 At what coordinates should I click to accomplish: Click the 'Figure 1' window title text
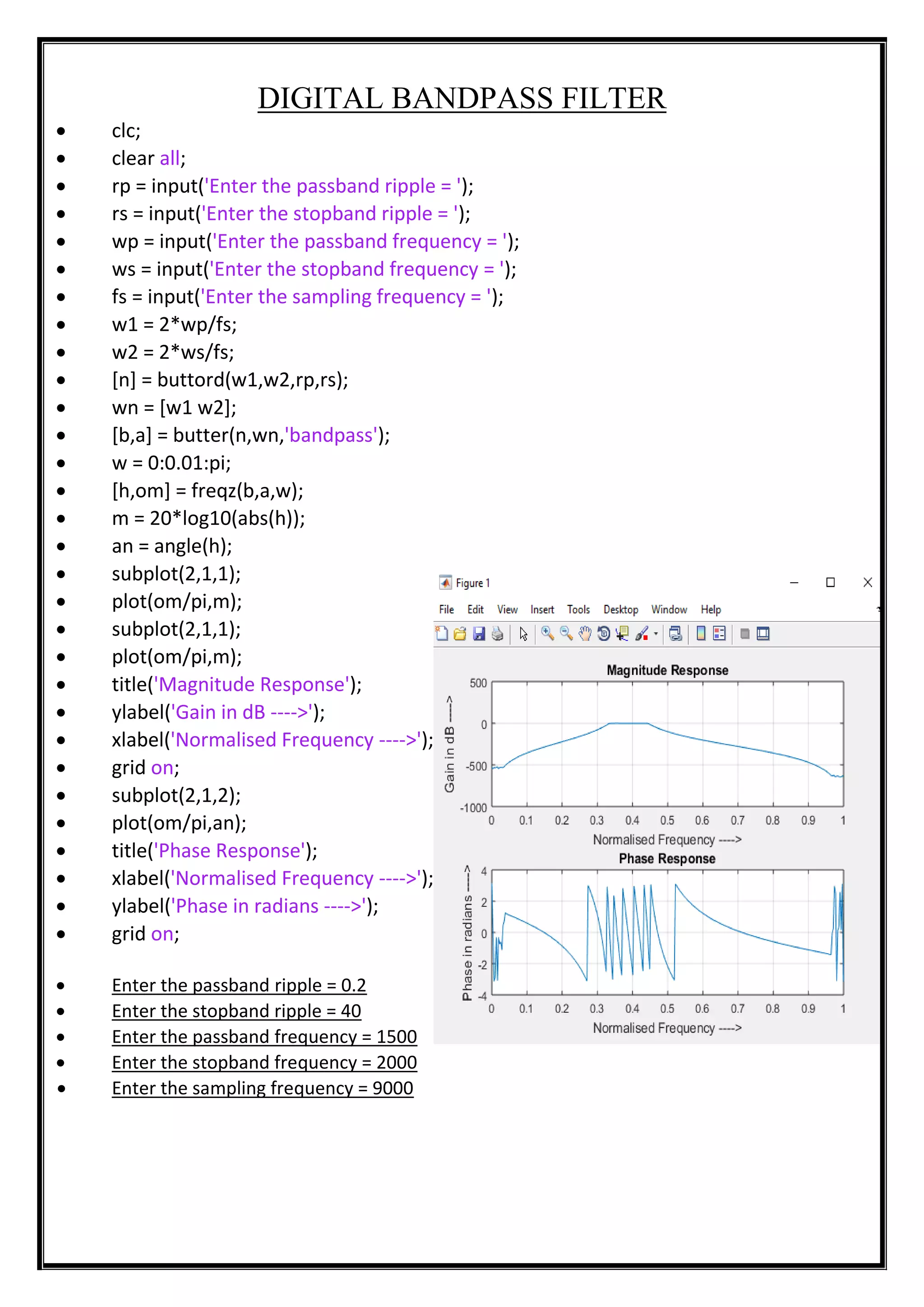coord(473,583)
